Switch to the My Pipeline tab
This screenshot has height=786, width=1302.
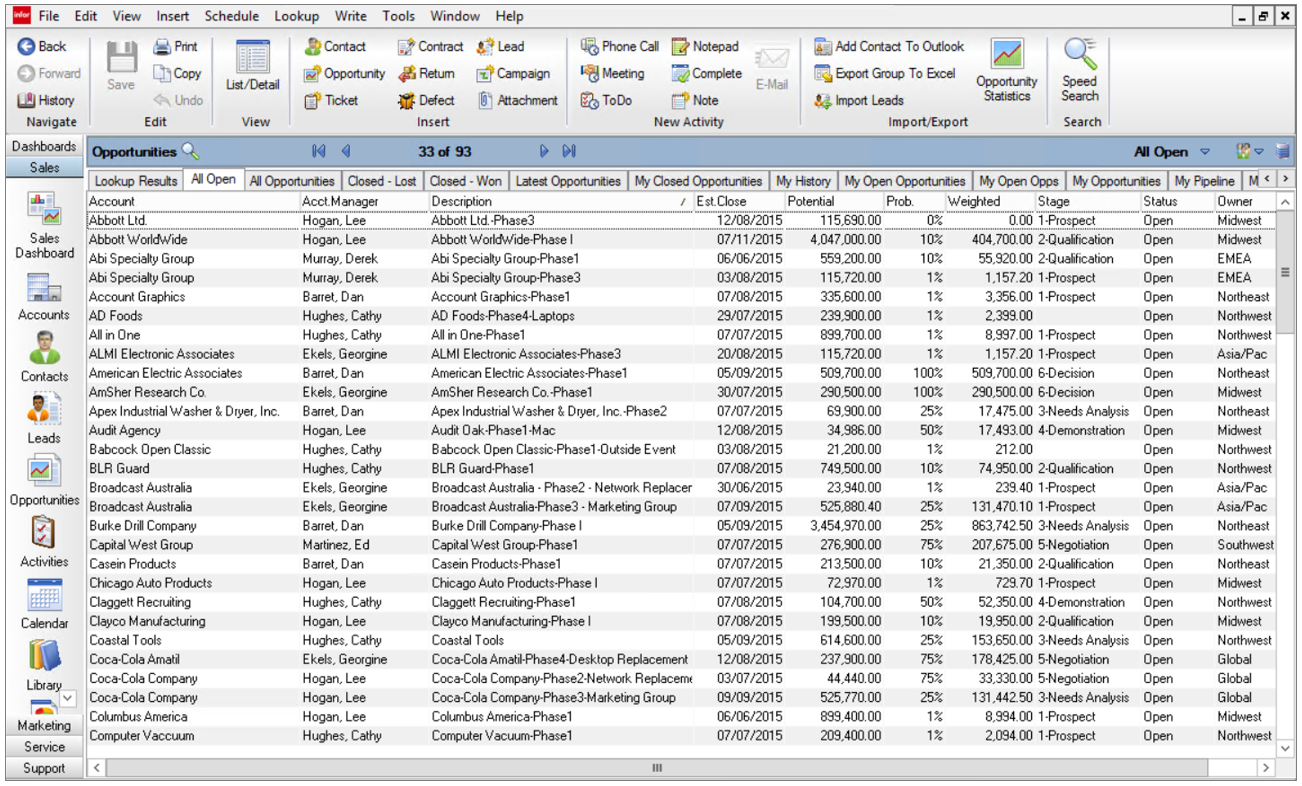[x=1204, y=181]
